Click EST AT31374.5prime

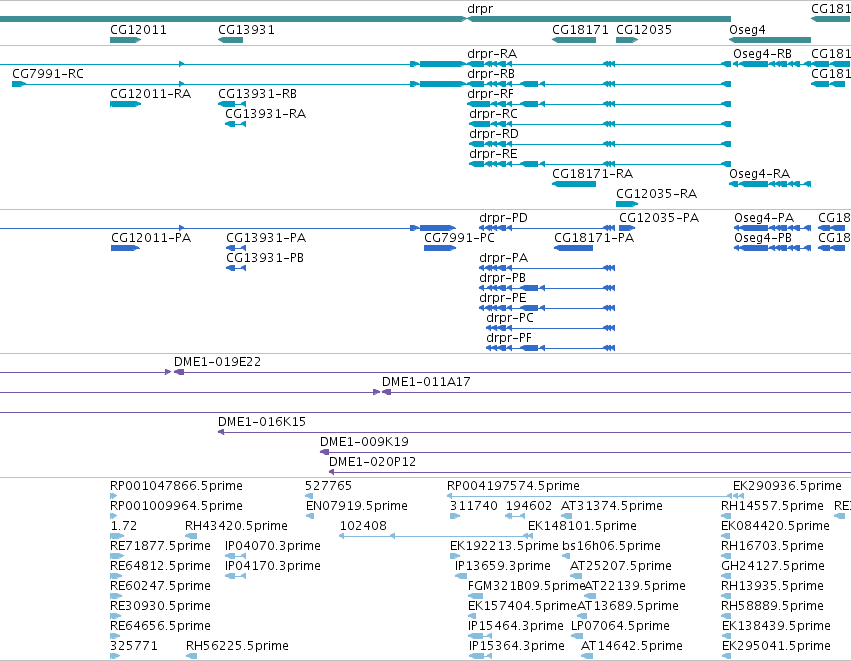(x=566, y=516)
